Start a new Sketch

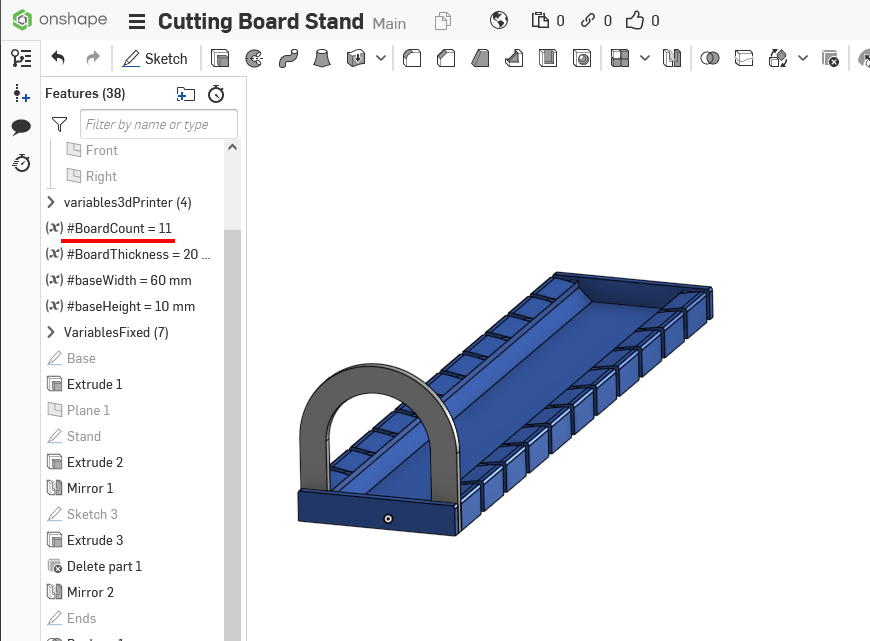(x=155, y=58)
